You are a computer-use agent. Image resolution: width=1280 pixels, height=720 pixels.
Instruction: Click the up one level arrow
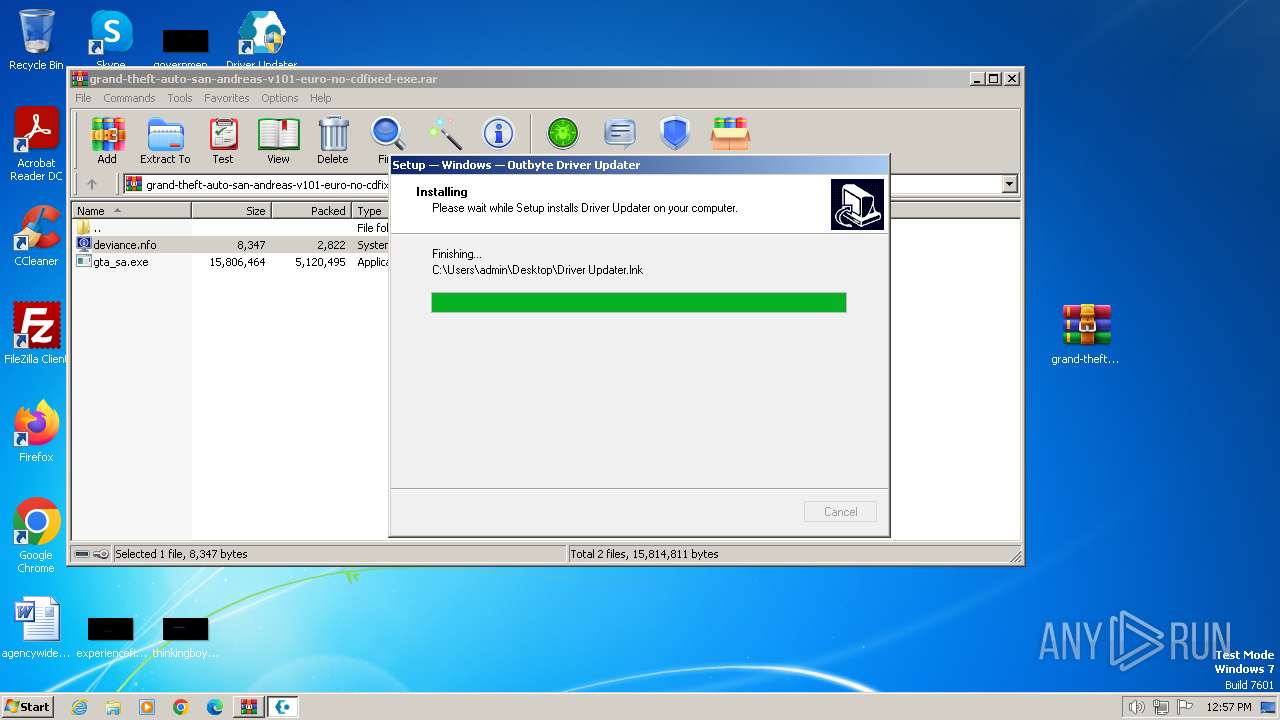[92, 184]
